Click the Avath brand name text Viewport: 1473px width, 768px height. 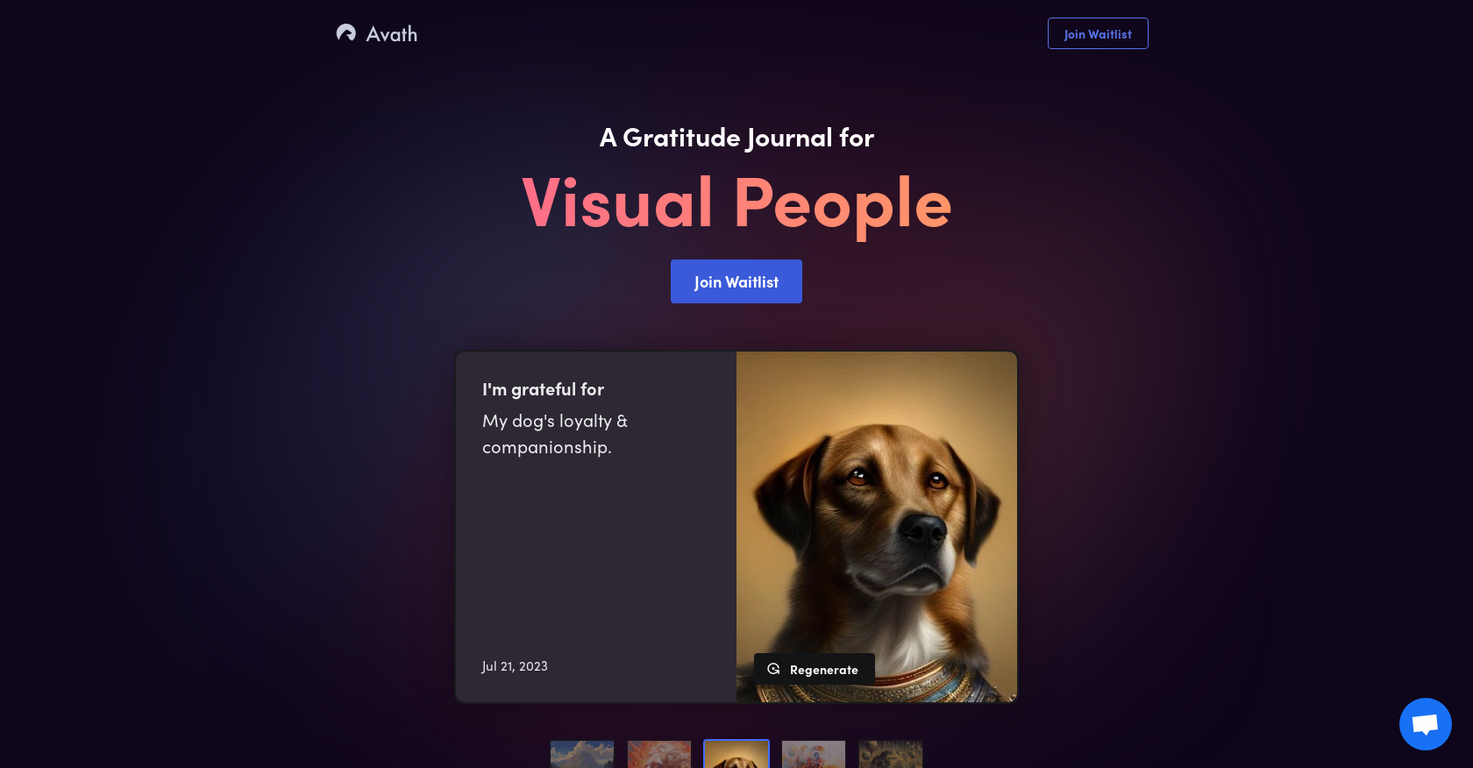point(391,34)
